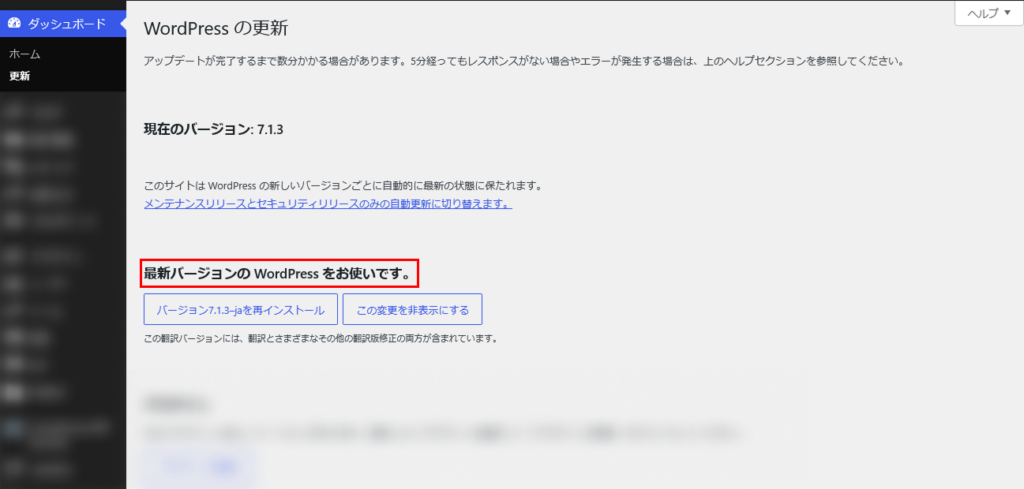Click the 現在のバージョン: 7.1.3 text
The image size is (1024, 489).
213,129
